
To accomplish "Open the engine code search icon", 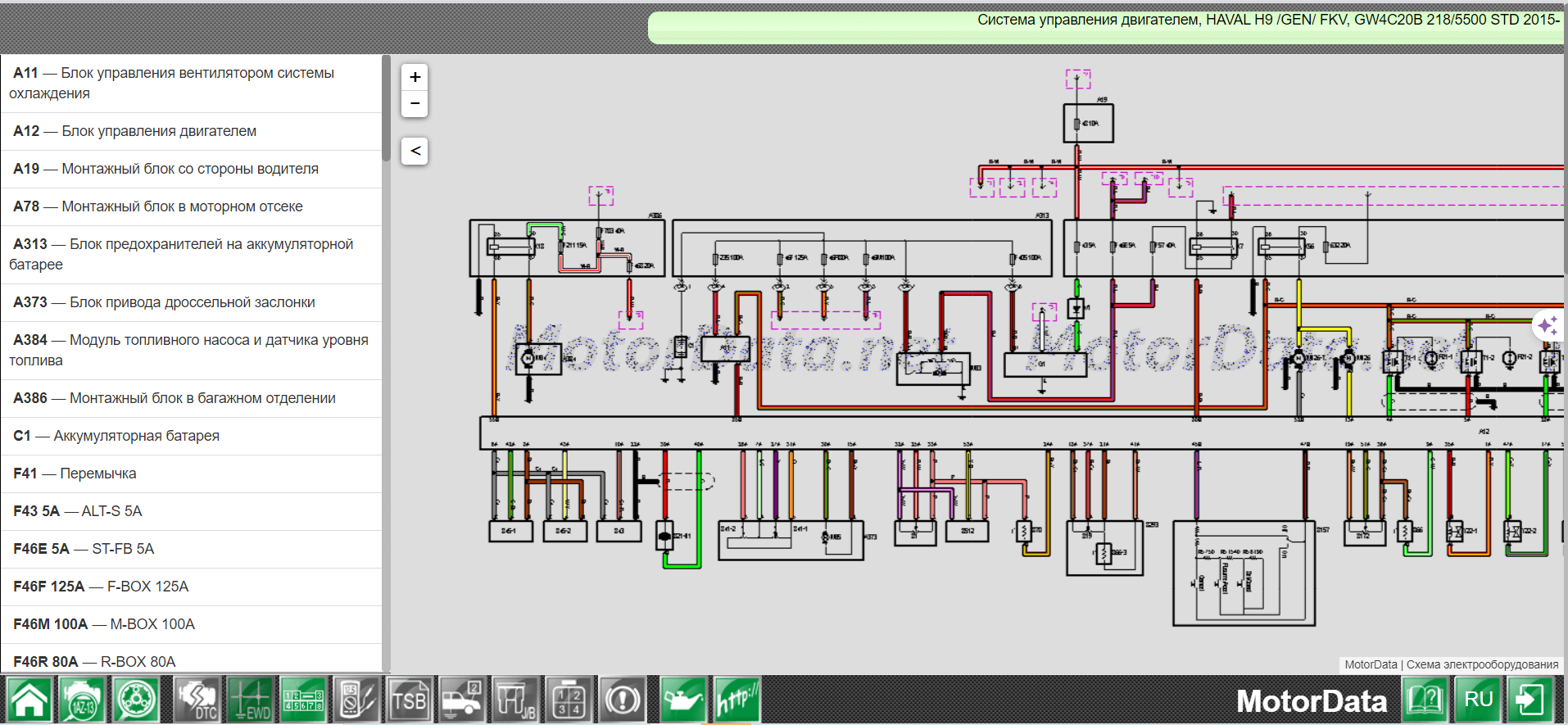I will tap(82, 700).
